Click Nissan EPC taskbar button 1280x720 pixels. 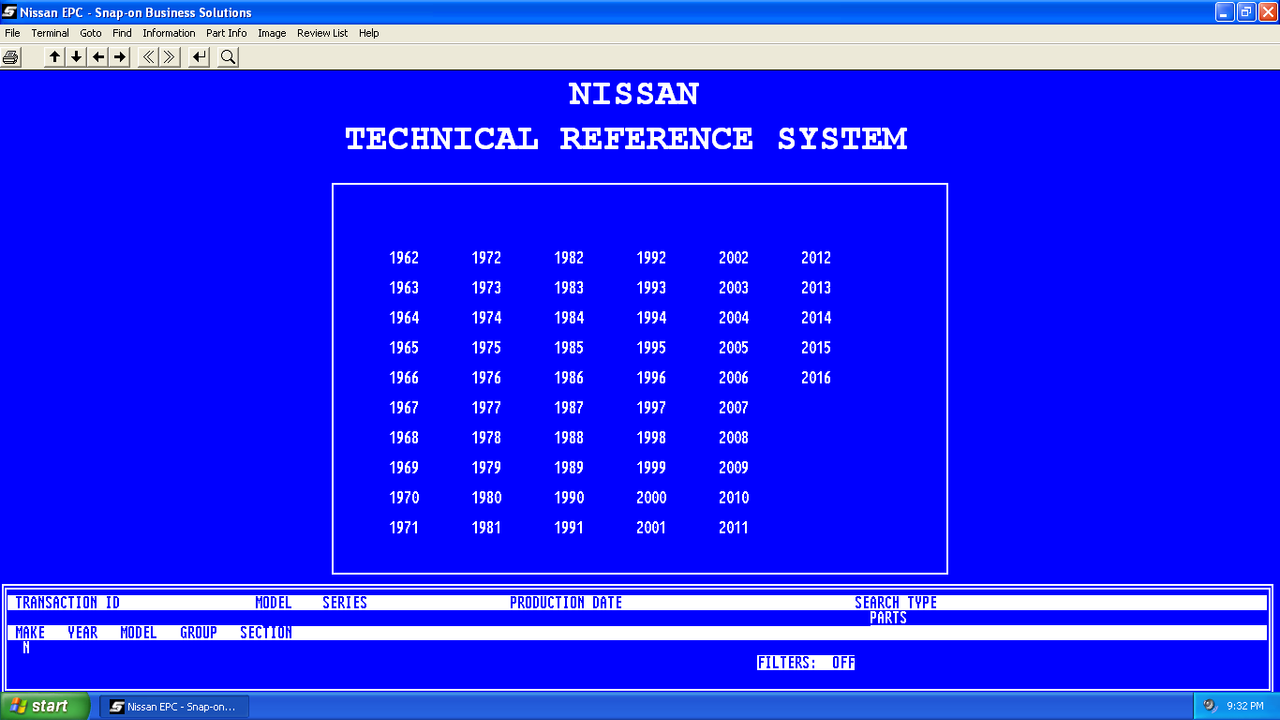click(174, 706)
